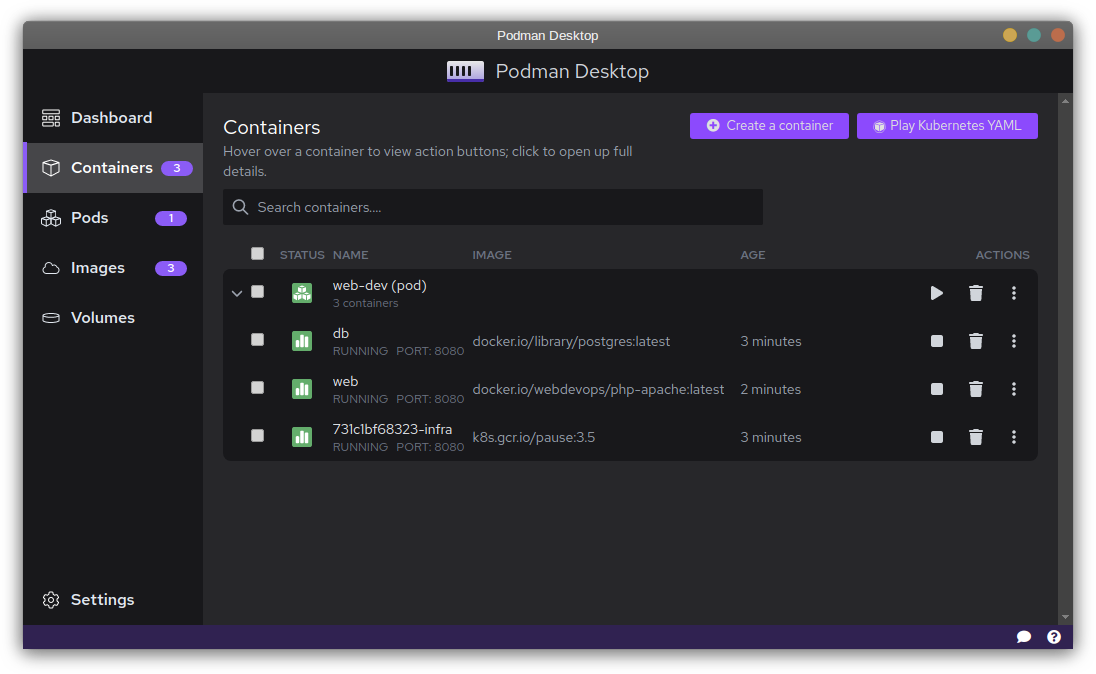Viewport: 1096px width, 674px height.
Task: Open more actions menu for web-dev pod
Action: [x=1013, y=293]
